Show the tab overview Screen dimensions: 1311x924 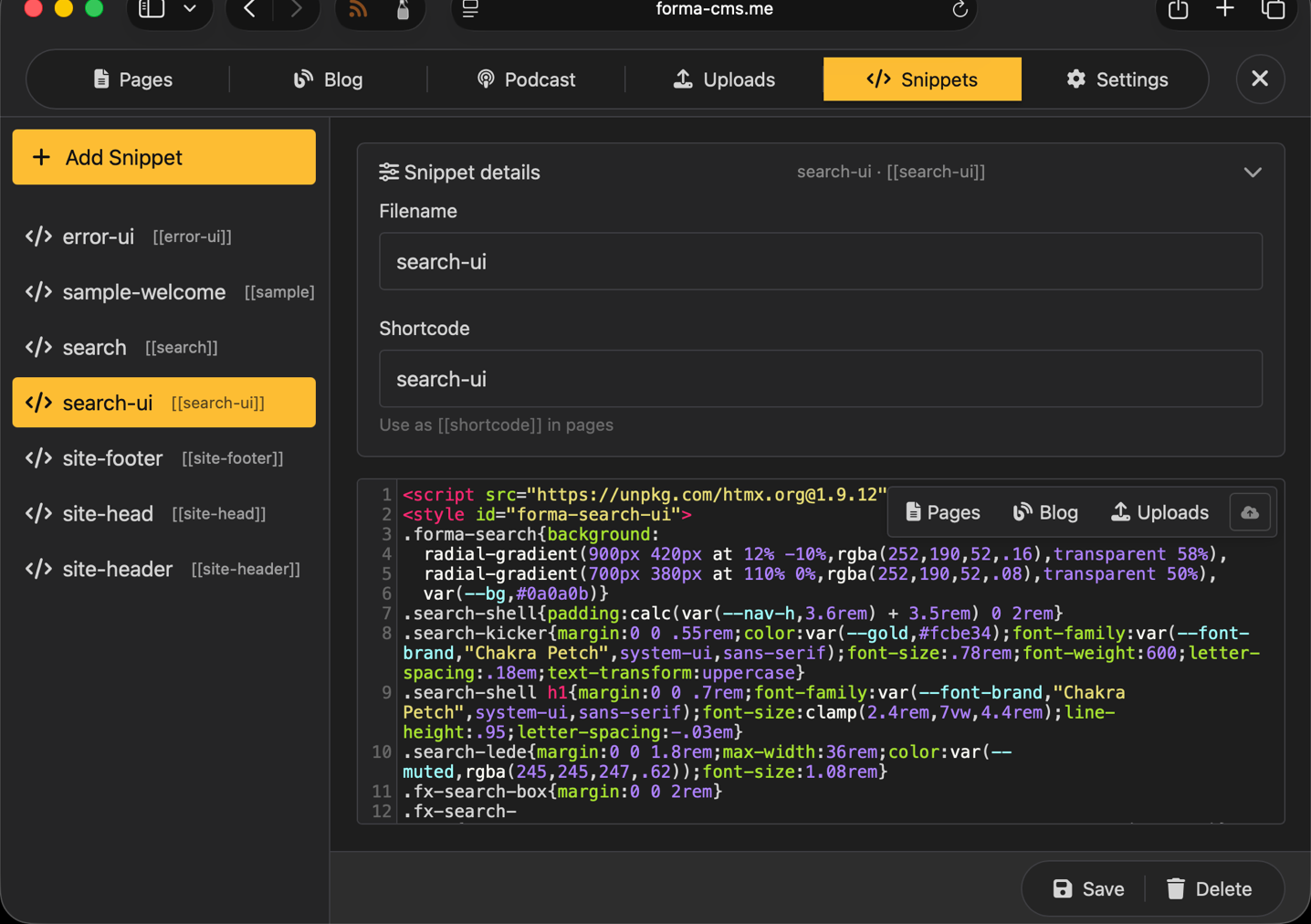click(1273, 9)
